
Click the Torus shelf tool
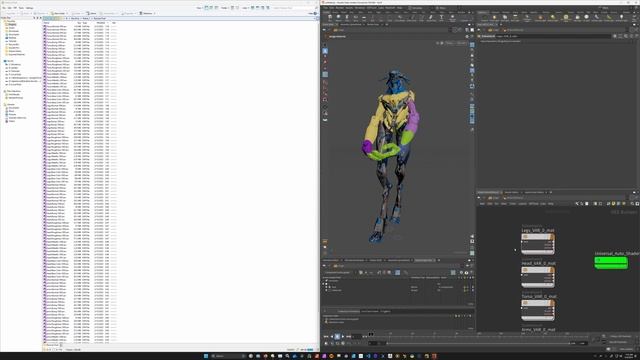point(355,18)
